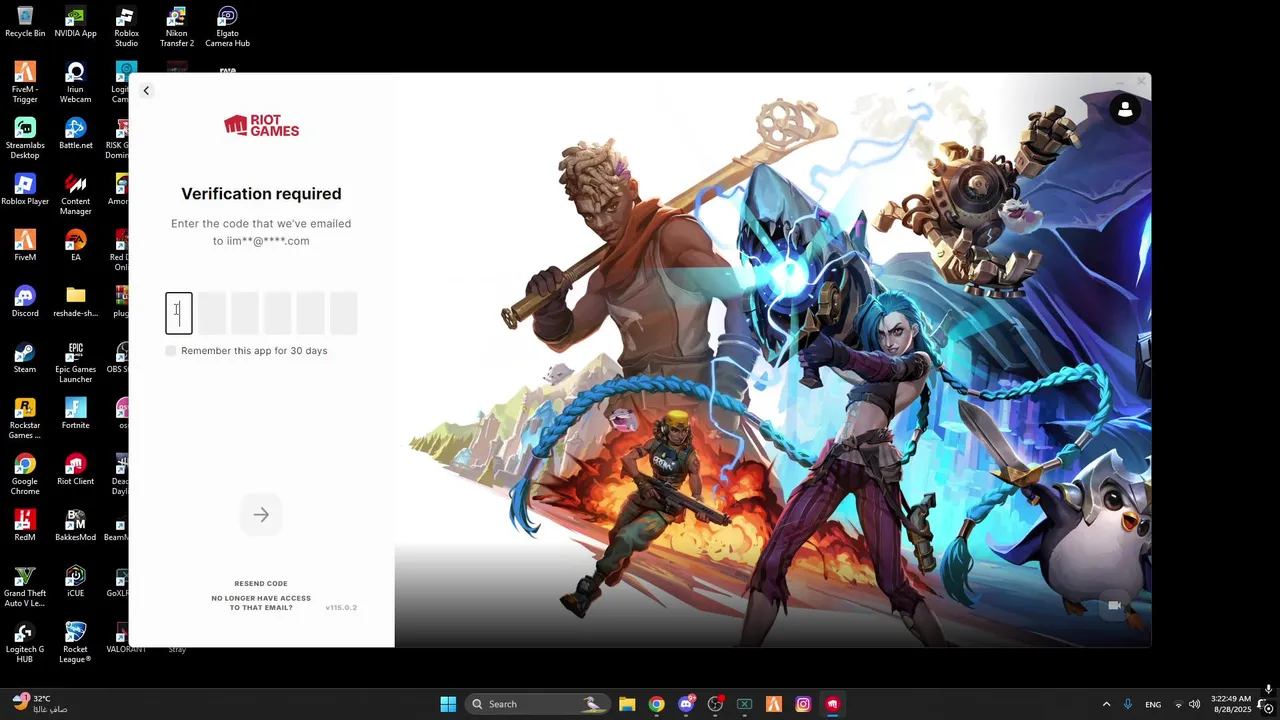Submit the code with the arrow button
The height and width of the screenshot is (720, 1280).
click(x=261, y=515)
